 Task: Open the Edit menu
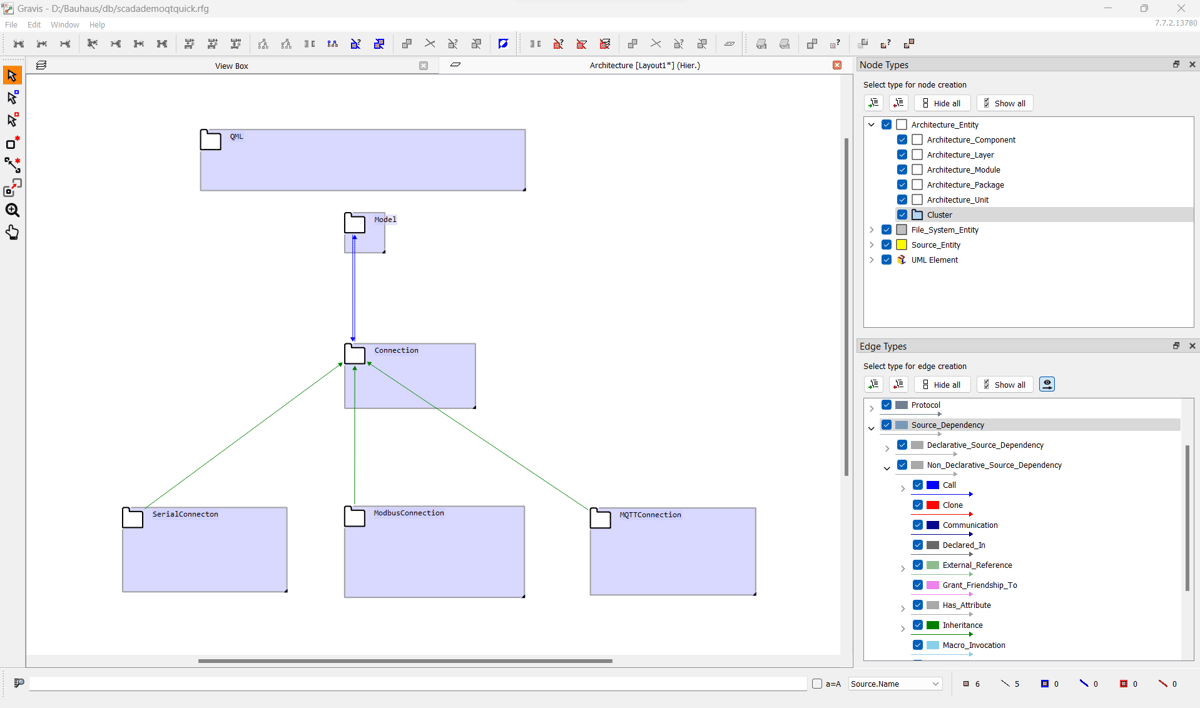(34, 25)
